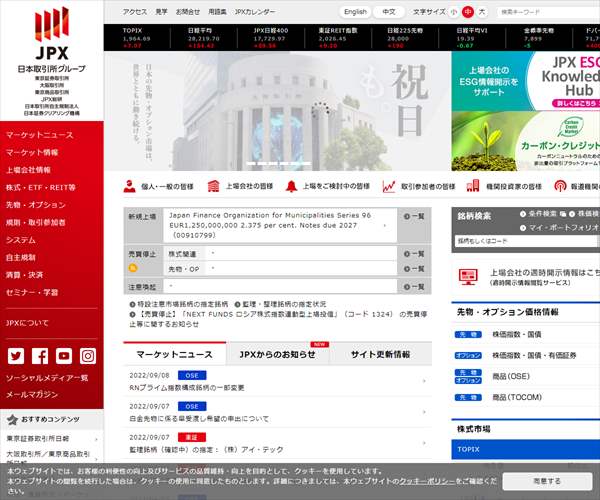Switch to the サイト更新情報 tab
Viewport: 600px width, 500px height.
pyautogui.click(x=380, y=354)
